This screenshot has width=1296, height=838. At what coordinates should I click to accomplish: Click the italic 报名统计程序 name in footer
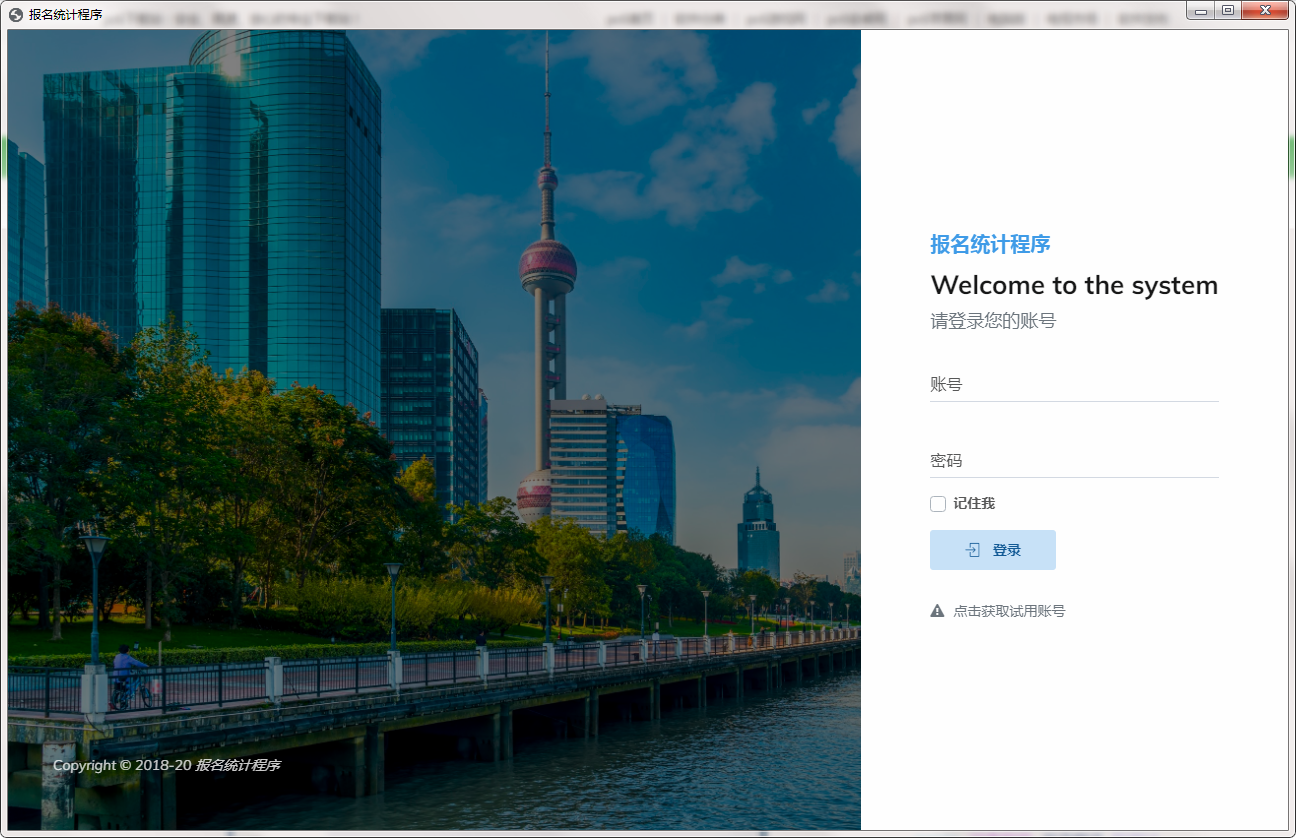point(237,765)
